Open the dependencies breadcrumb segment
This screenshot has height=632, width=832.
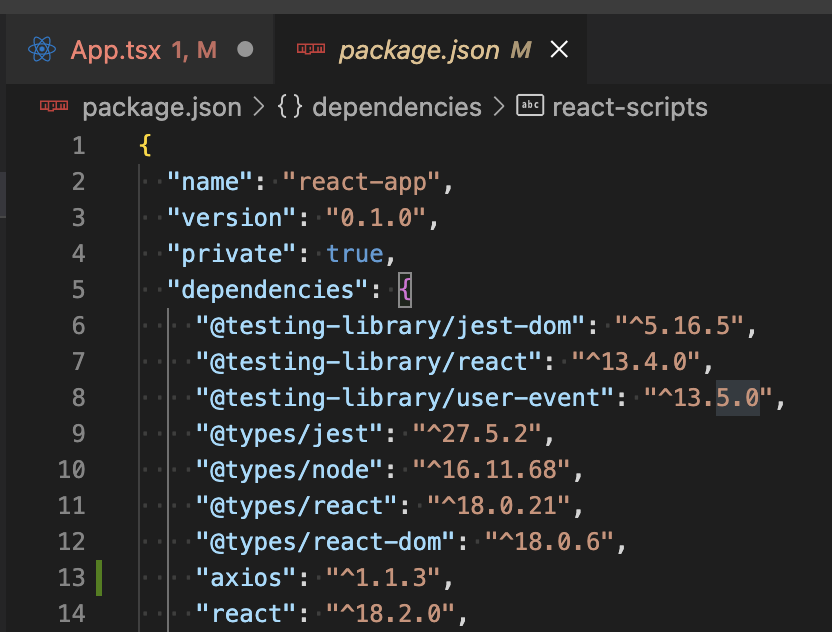coord(397,107)
